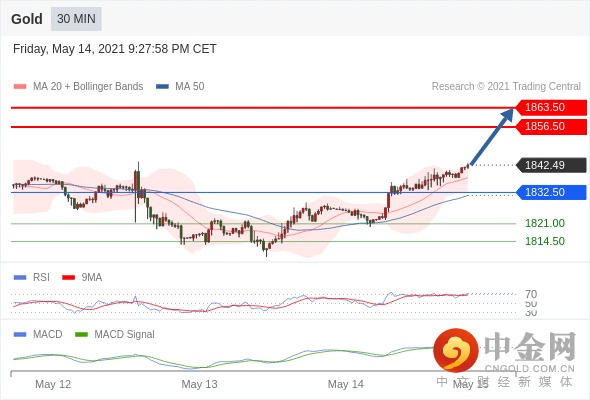Screen dimensions: 590x400
Task: Toggle the MACD Signal legend entry
Action: [x=115, y=334]
